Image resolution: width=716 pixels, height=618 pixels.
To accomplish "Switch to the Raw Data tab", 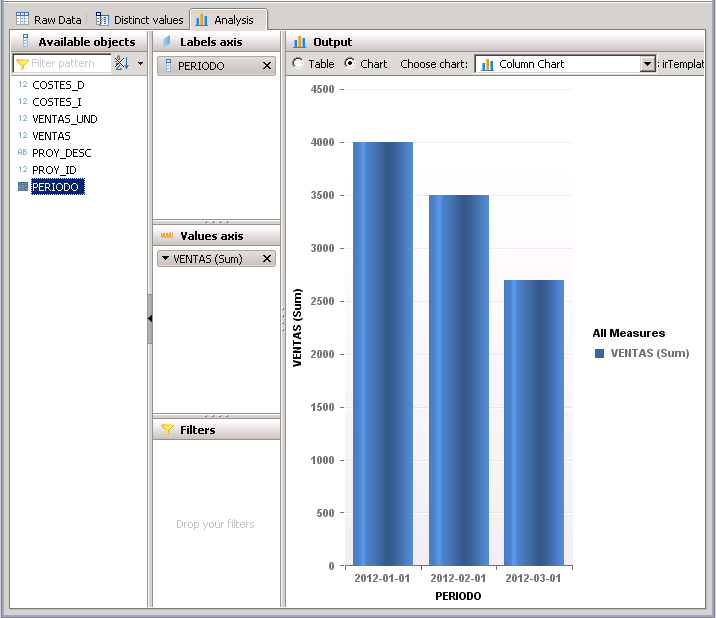I will point(48,19).
